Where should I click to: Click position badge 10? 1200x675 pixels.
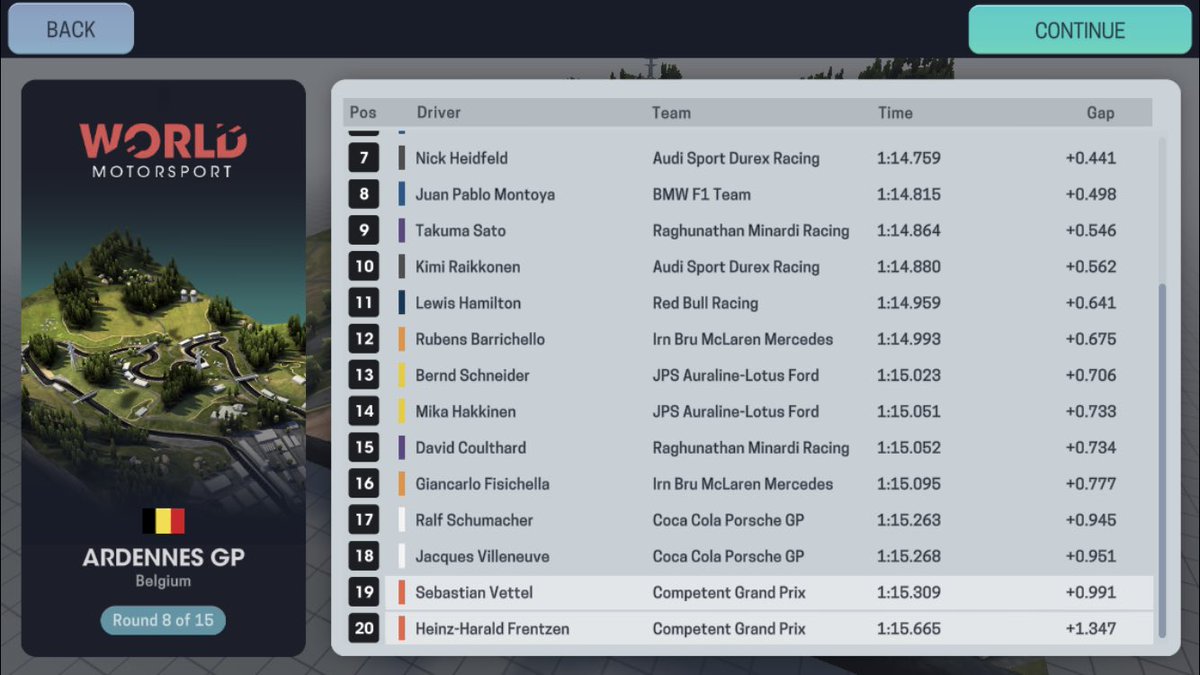coord(364,267)
